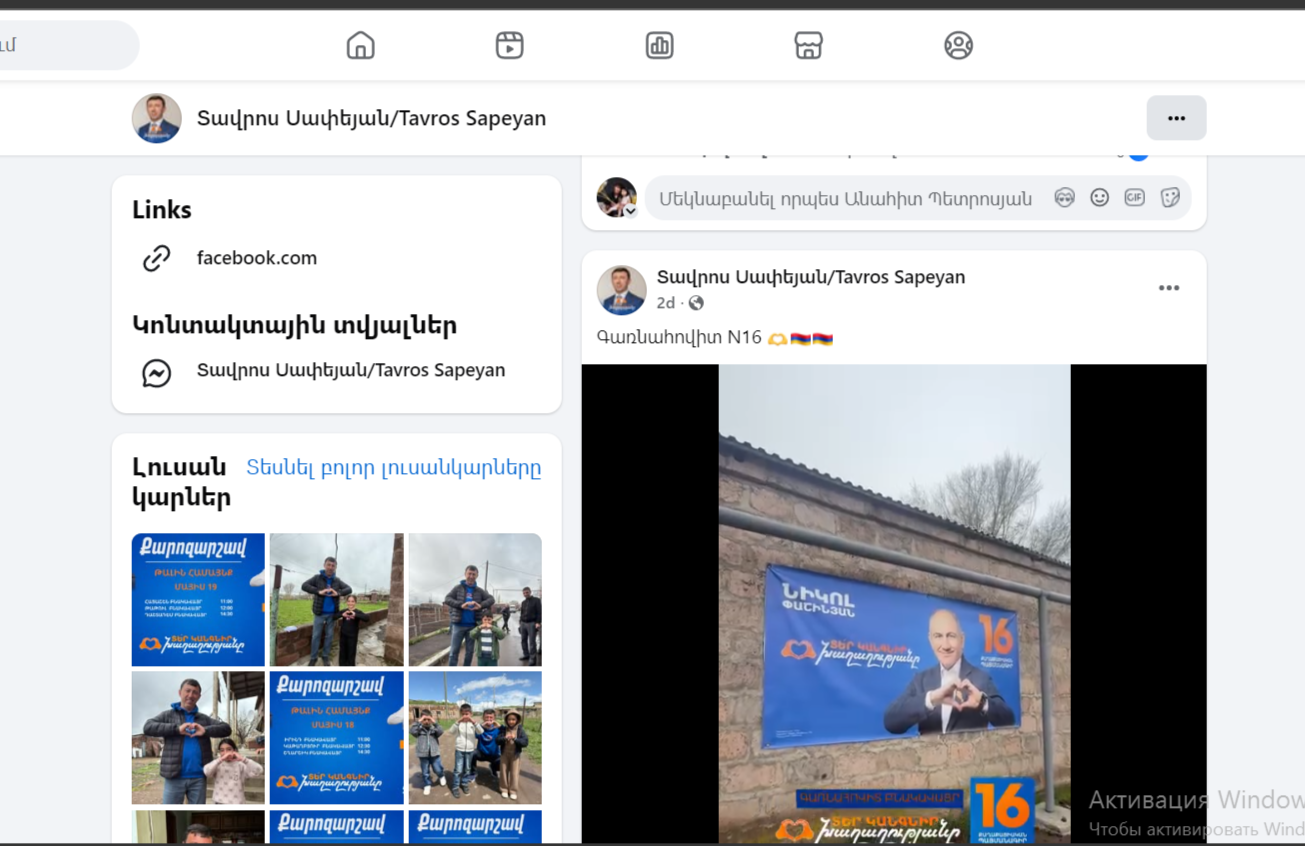Open the three-dot menu in the page header bar

click(1176, 118)
